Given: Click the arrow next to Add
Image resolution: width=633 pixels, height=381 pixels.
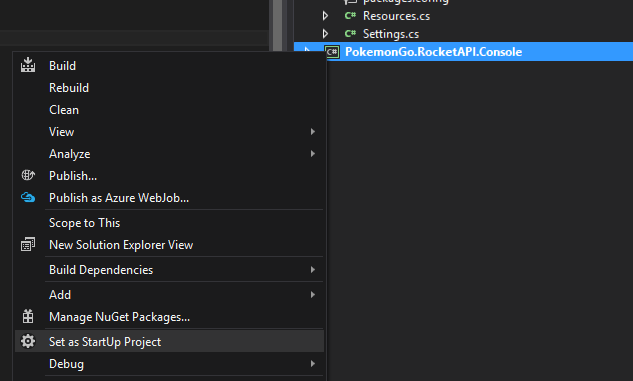Looking at the screenshot, I should click(x=312, y=295).
